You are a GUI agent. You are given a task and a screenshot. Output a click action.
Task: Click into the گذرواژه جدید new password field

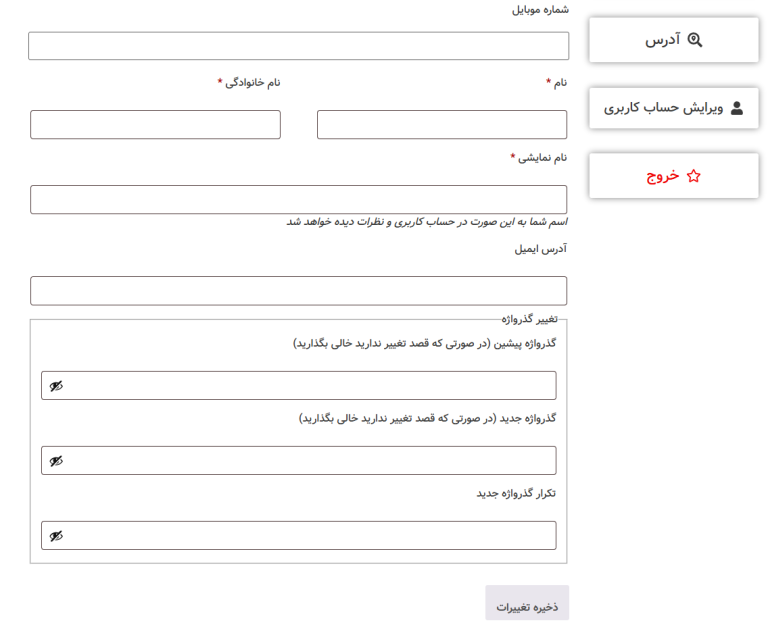(x=299, y=460)
